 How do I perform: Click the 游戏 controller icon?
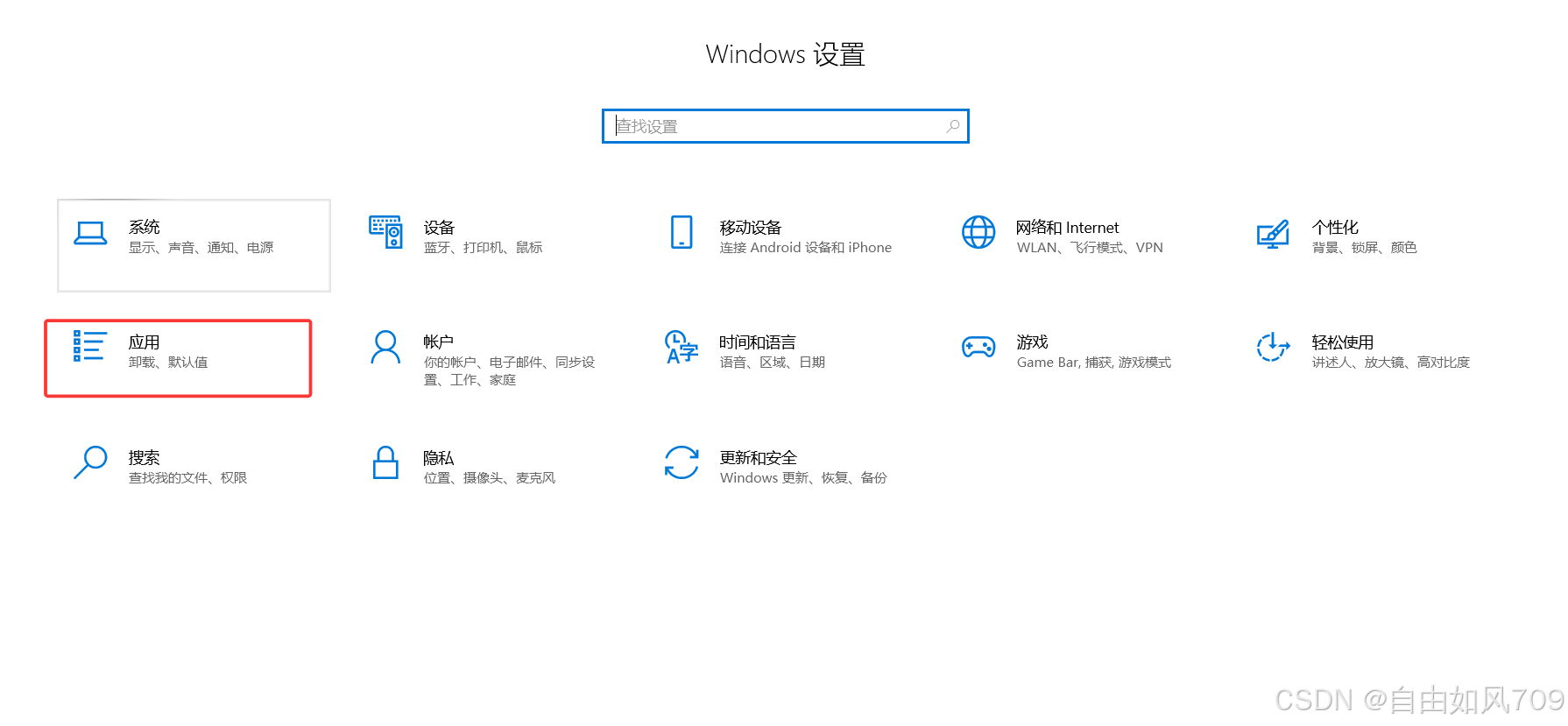tap(978, 347)
